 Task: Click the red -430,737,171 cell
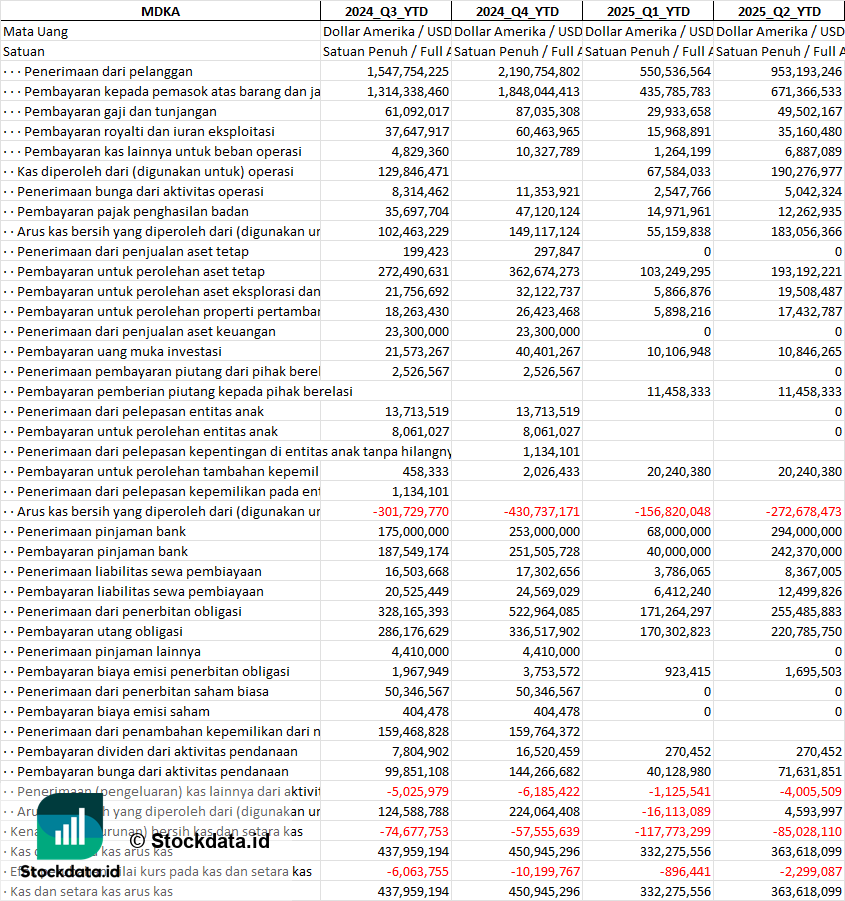(x=517, y=511)
